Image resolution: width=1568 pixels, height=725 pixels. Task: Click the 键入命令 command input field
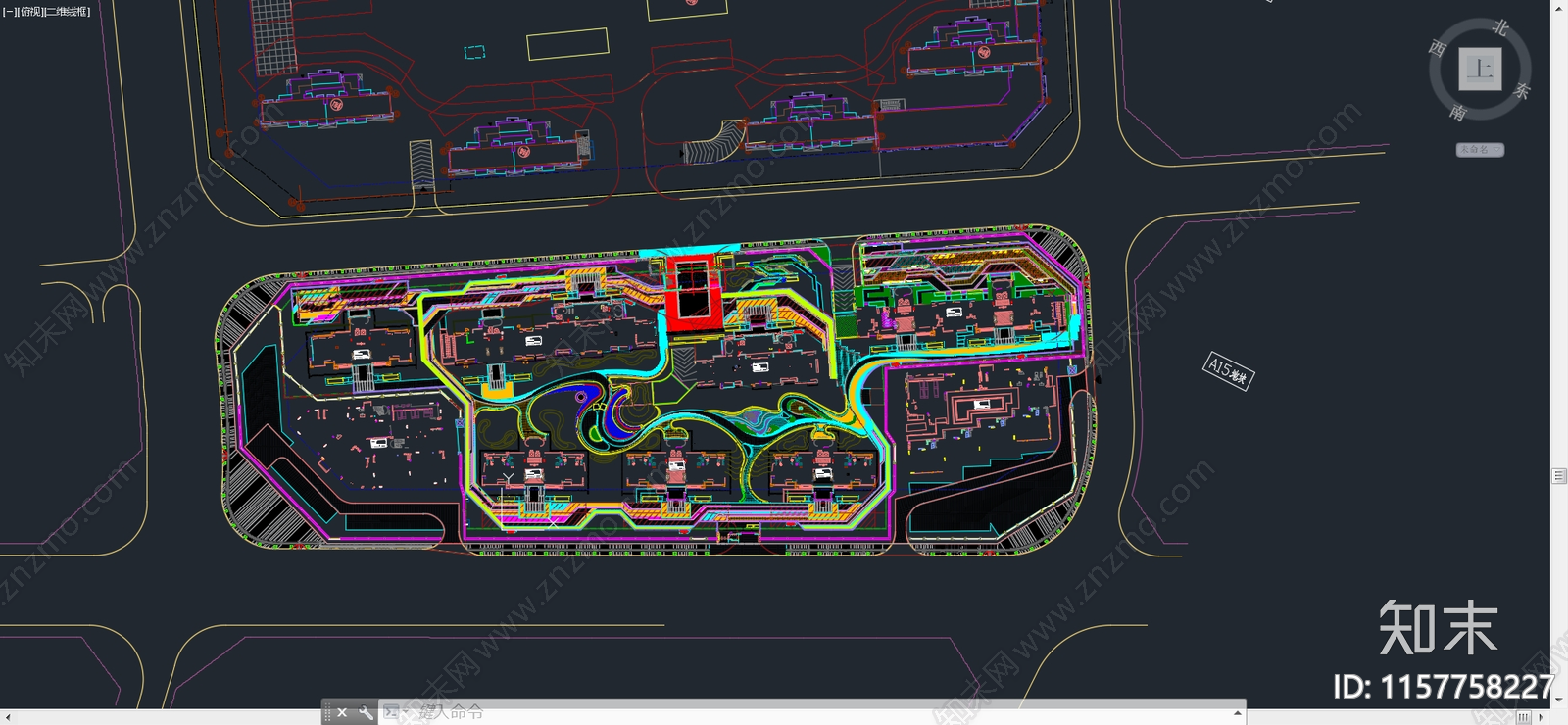[813, 712]
